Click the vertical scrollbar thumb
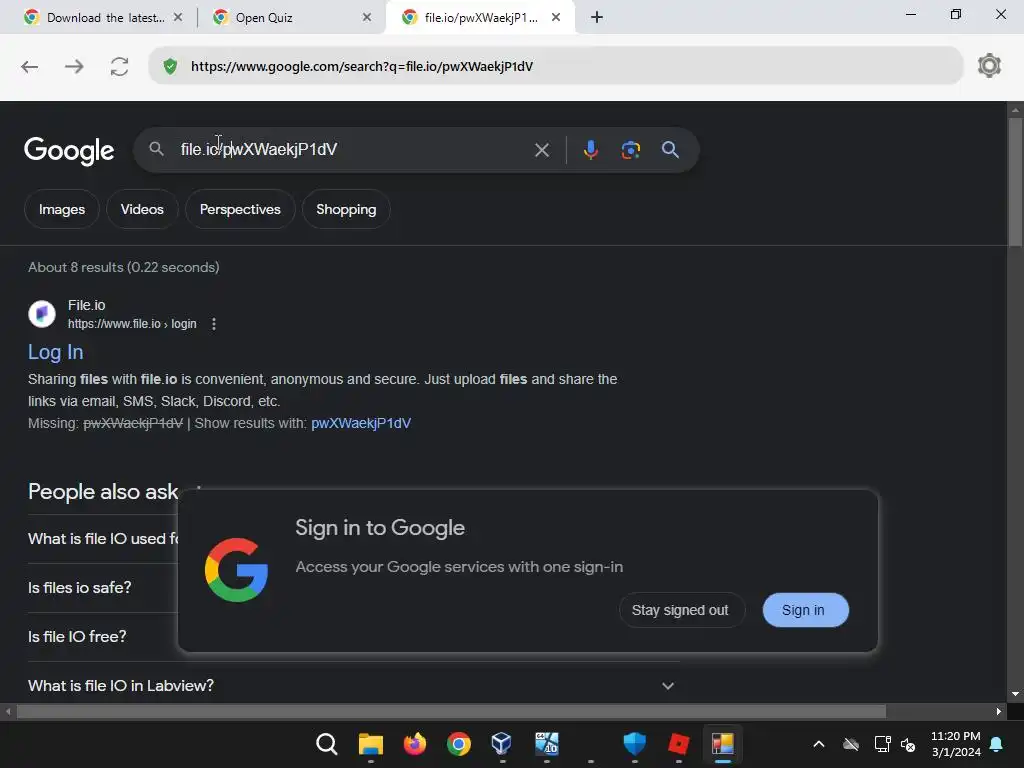Screen dimensions: 1024x768 point(1015,182)
